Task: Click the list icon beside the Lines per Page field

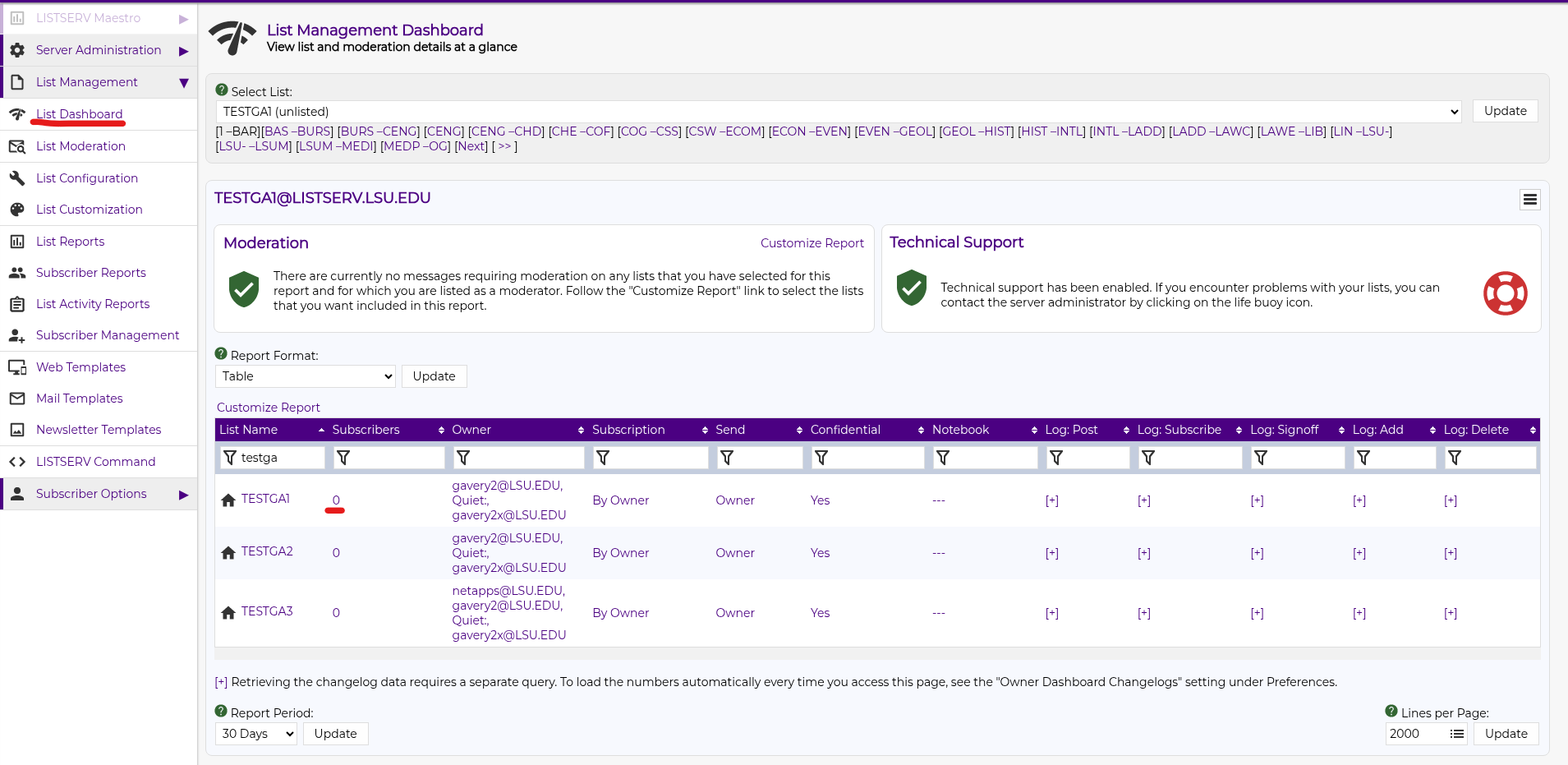Action: pos(1458,734)
